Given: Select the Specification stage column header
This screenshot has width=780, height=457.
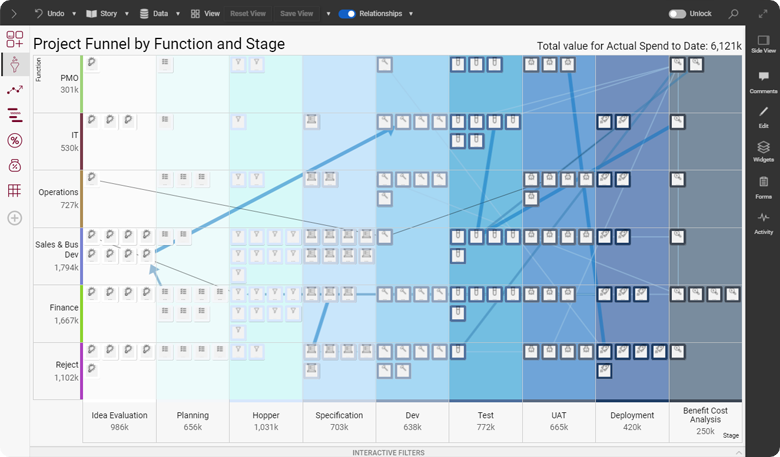Looking at the screenshot, I should (339, 421).
